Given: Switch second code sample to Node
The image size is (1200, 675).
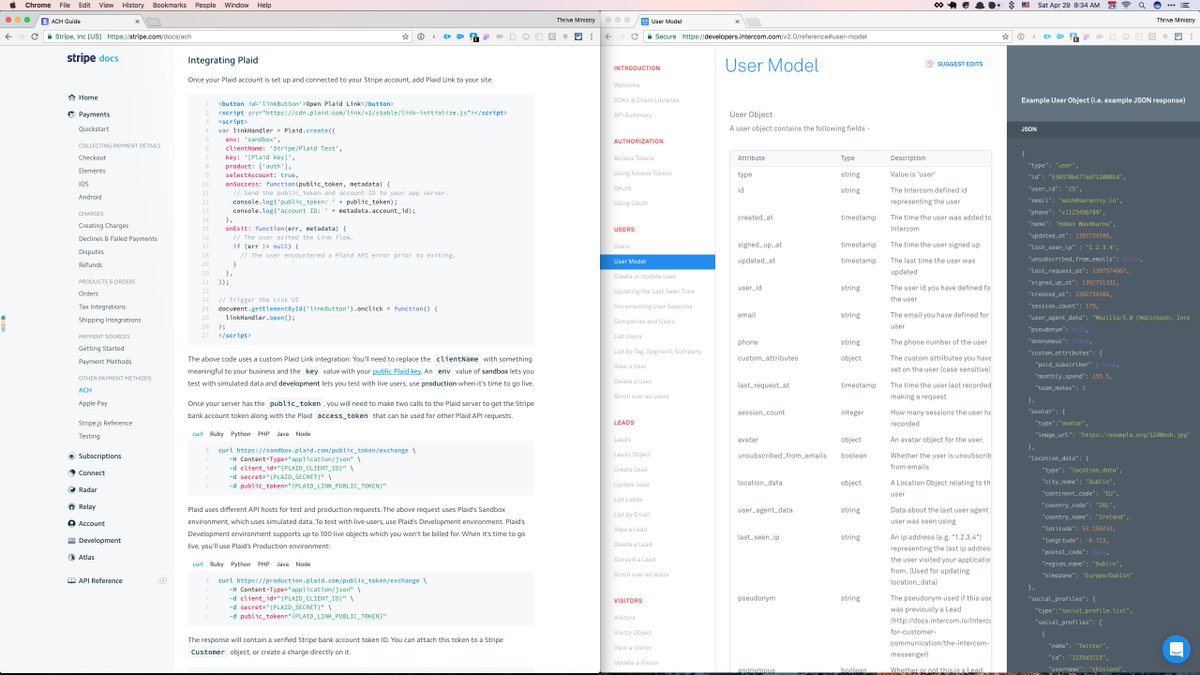Looking at the screenshot, I should 303,564.
